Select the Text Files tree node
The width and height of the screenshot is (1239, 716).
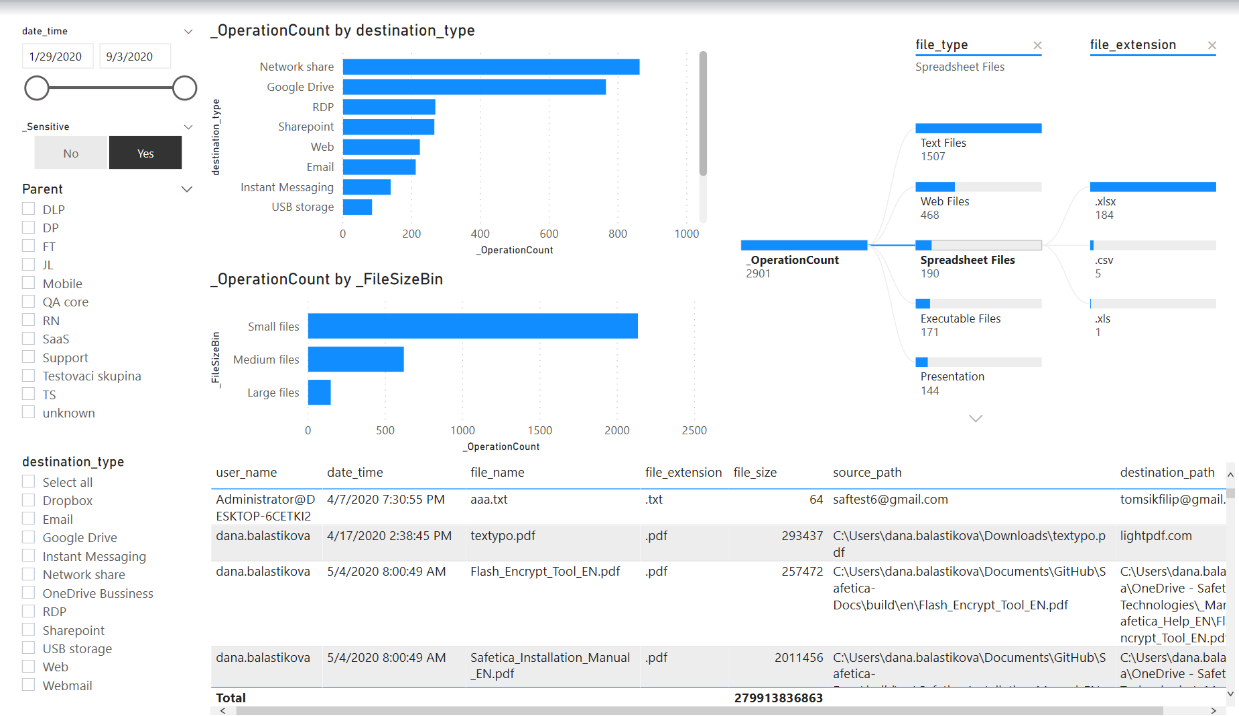[977, 129]
